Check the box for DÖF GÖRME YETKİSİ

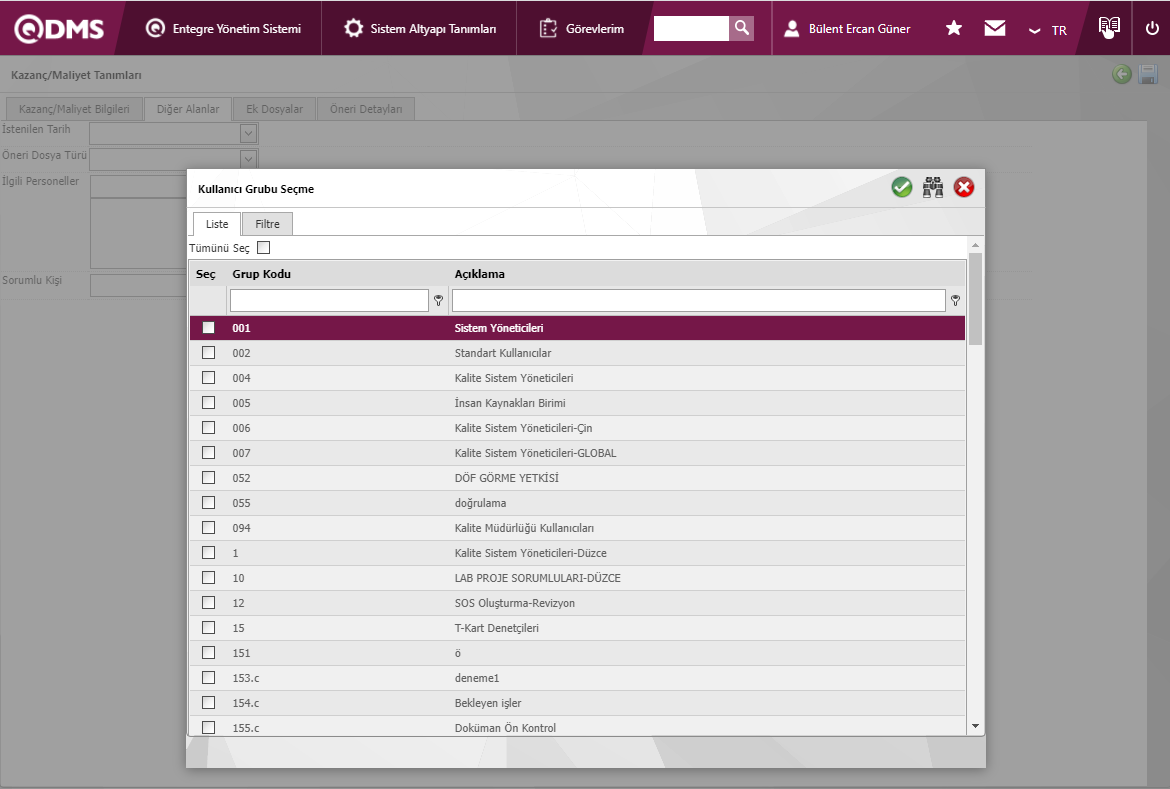click(x=208, y=478)
